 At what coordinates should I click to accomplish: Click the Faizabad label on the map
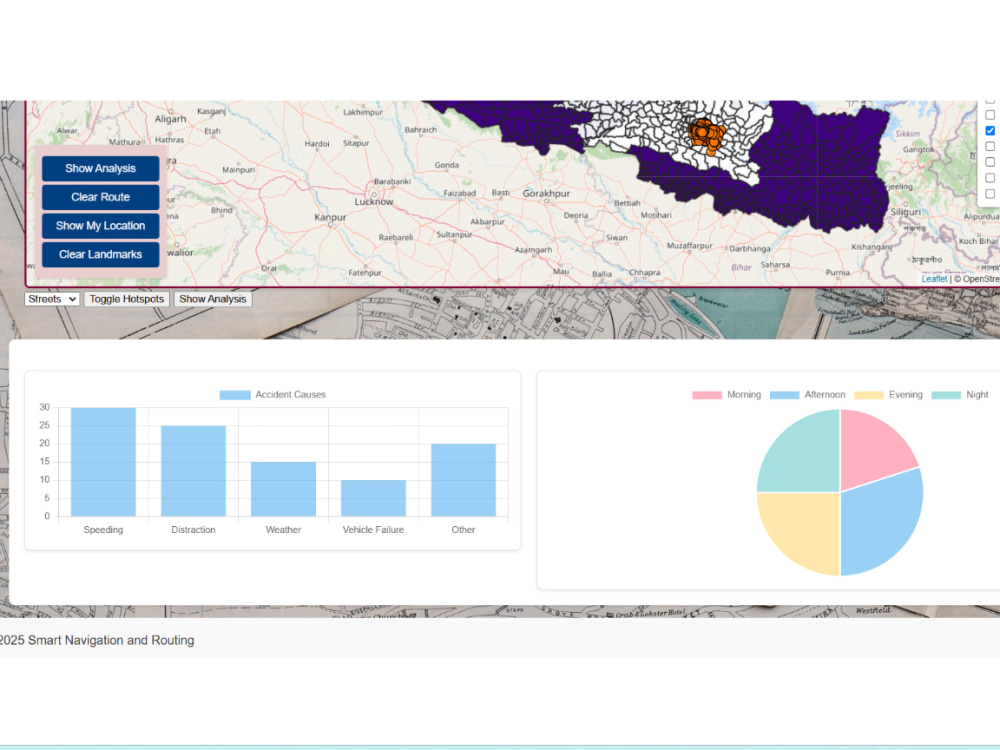(460, 193)
